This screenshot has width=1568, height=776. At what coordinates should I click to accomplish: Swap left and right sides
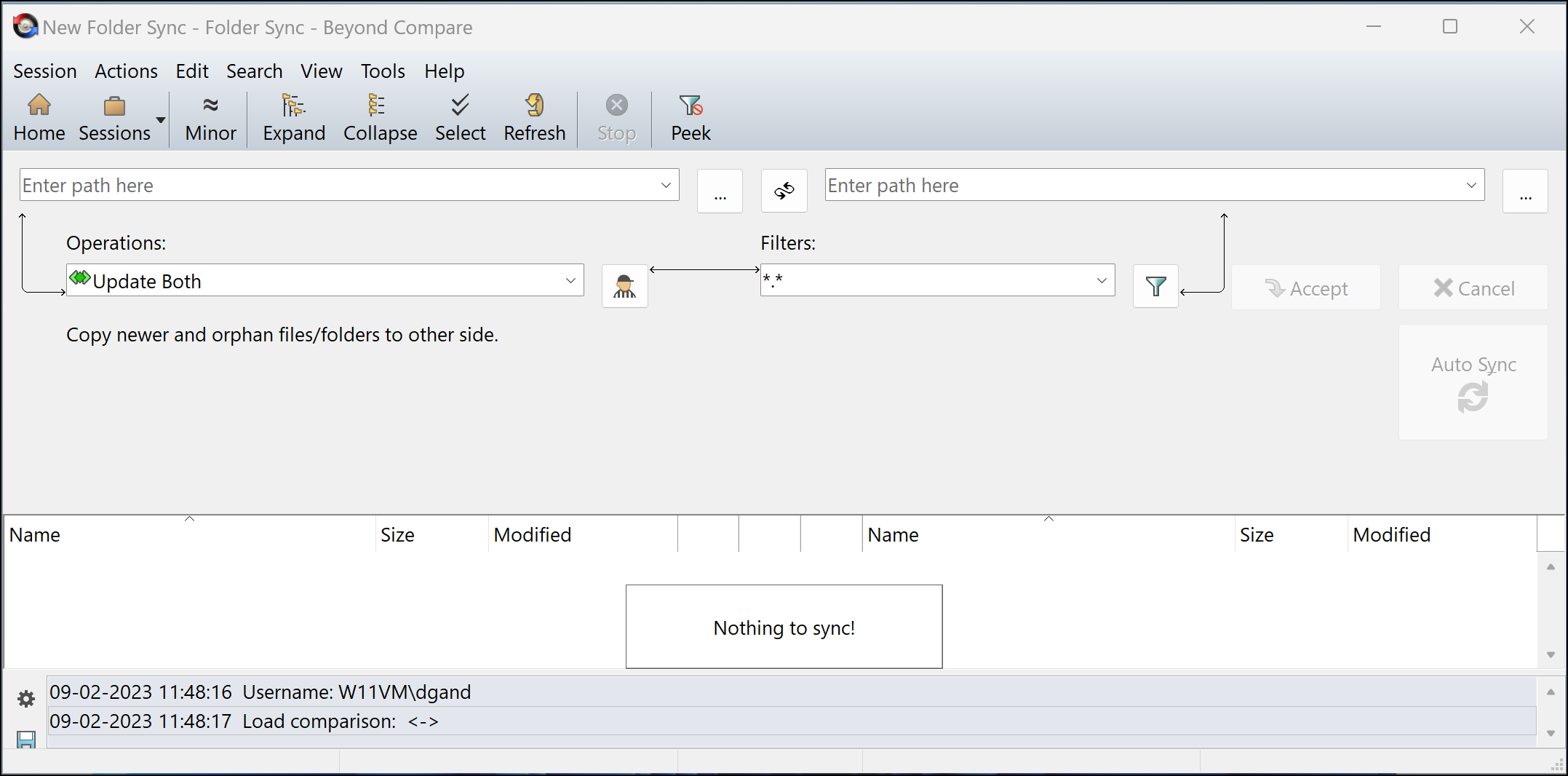[x=784, y=191]
